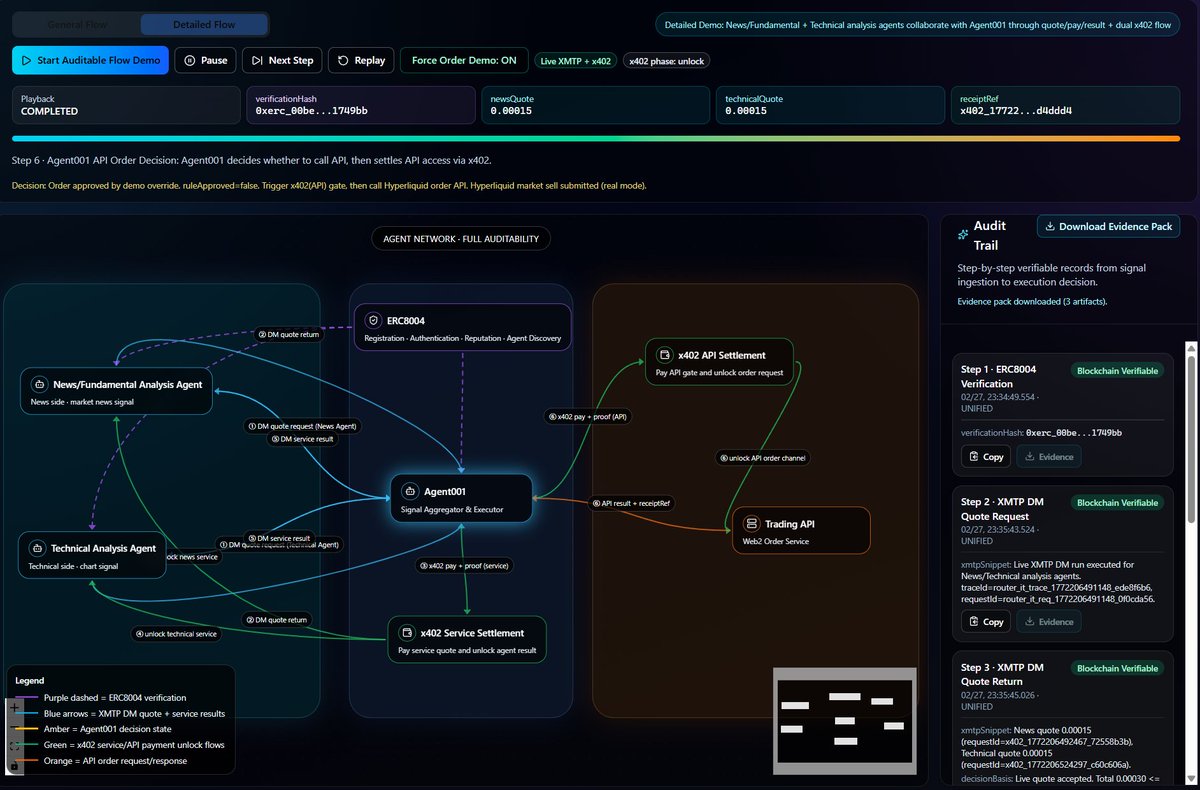Click the verificationHash value card
1200x790 pixels.
[360, 105]
